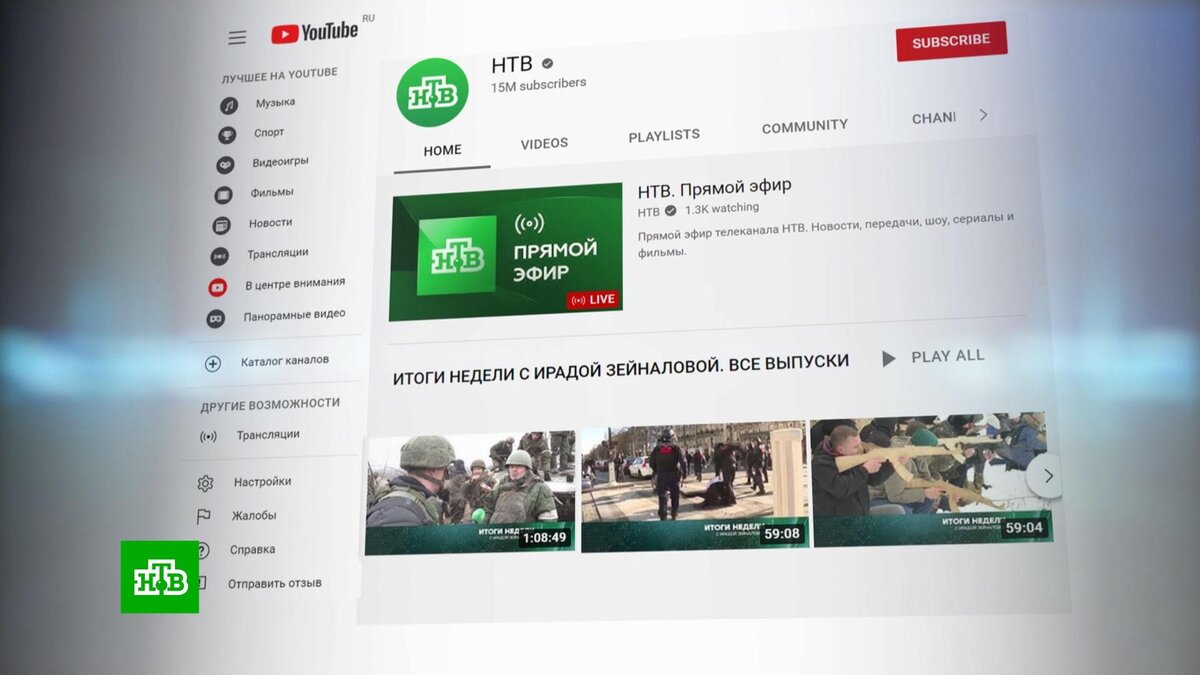Click PLAY ALL text for the playlist
Screen dimensions: 1200x675
coord(947,356)
